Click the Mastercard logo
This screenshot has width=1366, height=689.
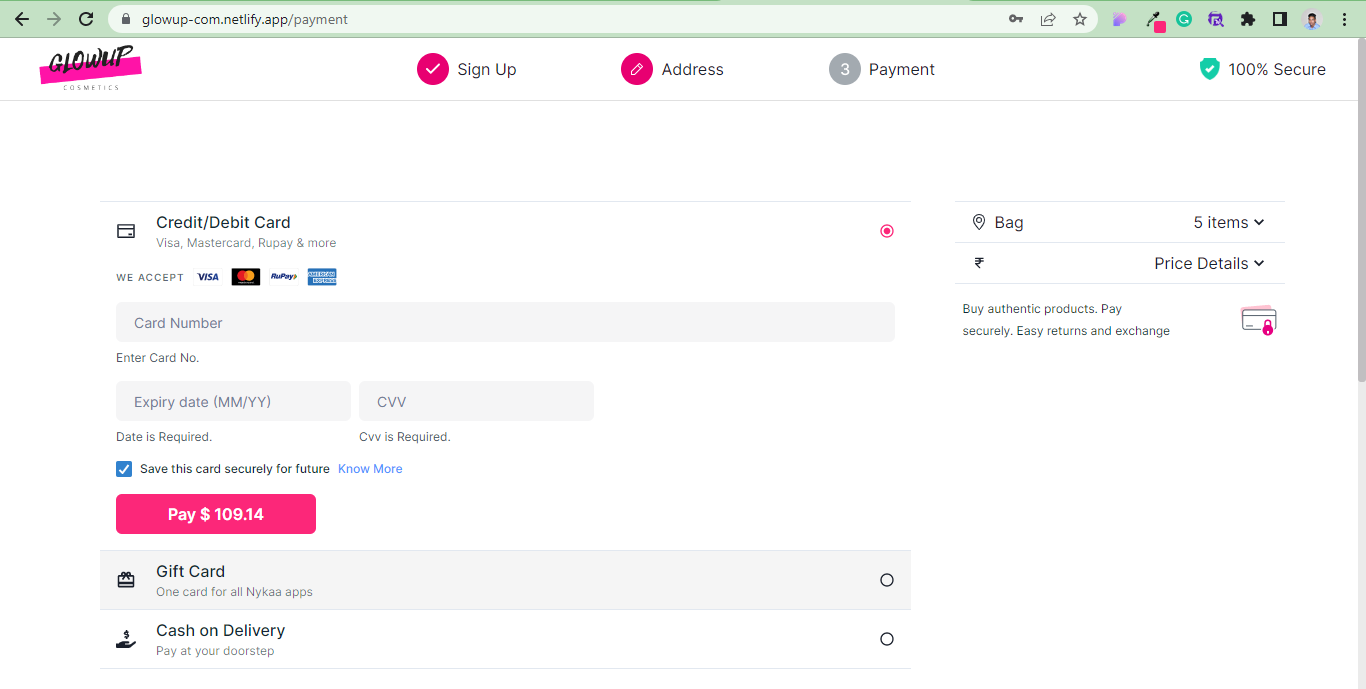pos(246,277)
